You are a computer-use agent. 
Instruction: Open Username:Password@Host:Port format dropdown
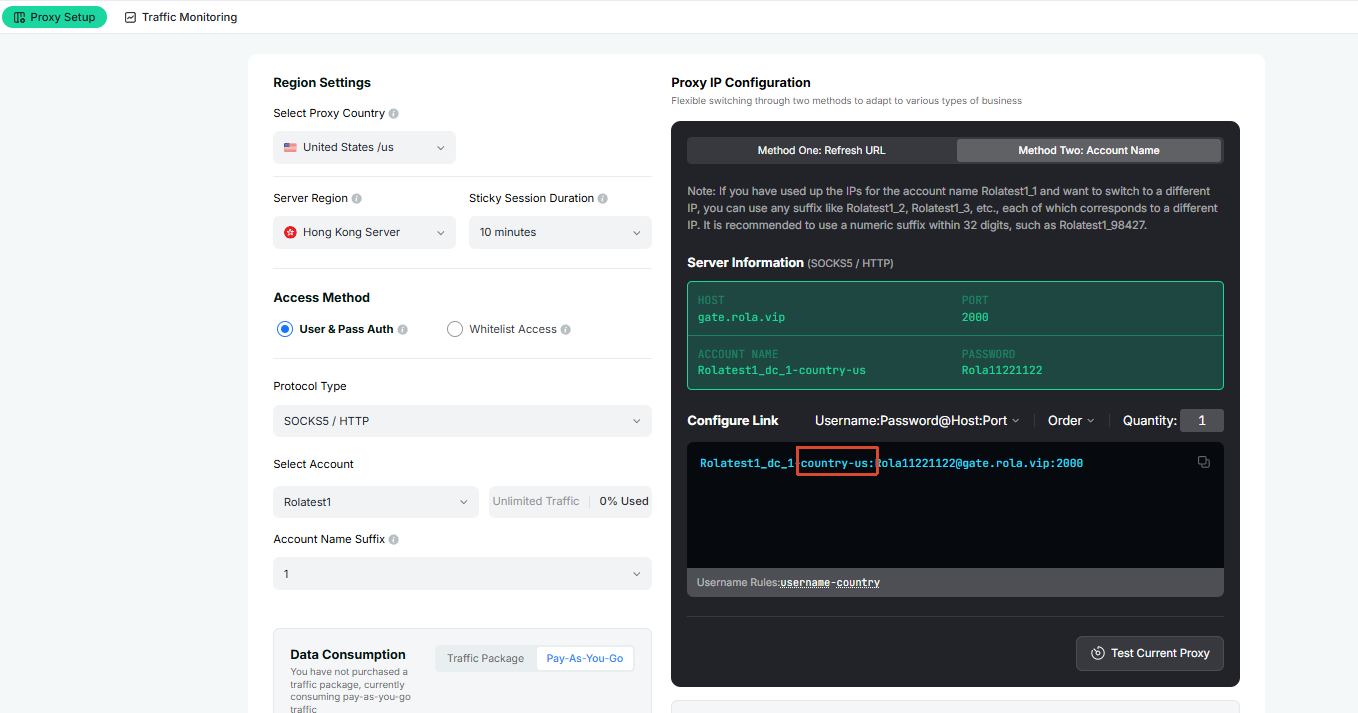pos(917,421)
